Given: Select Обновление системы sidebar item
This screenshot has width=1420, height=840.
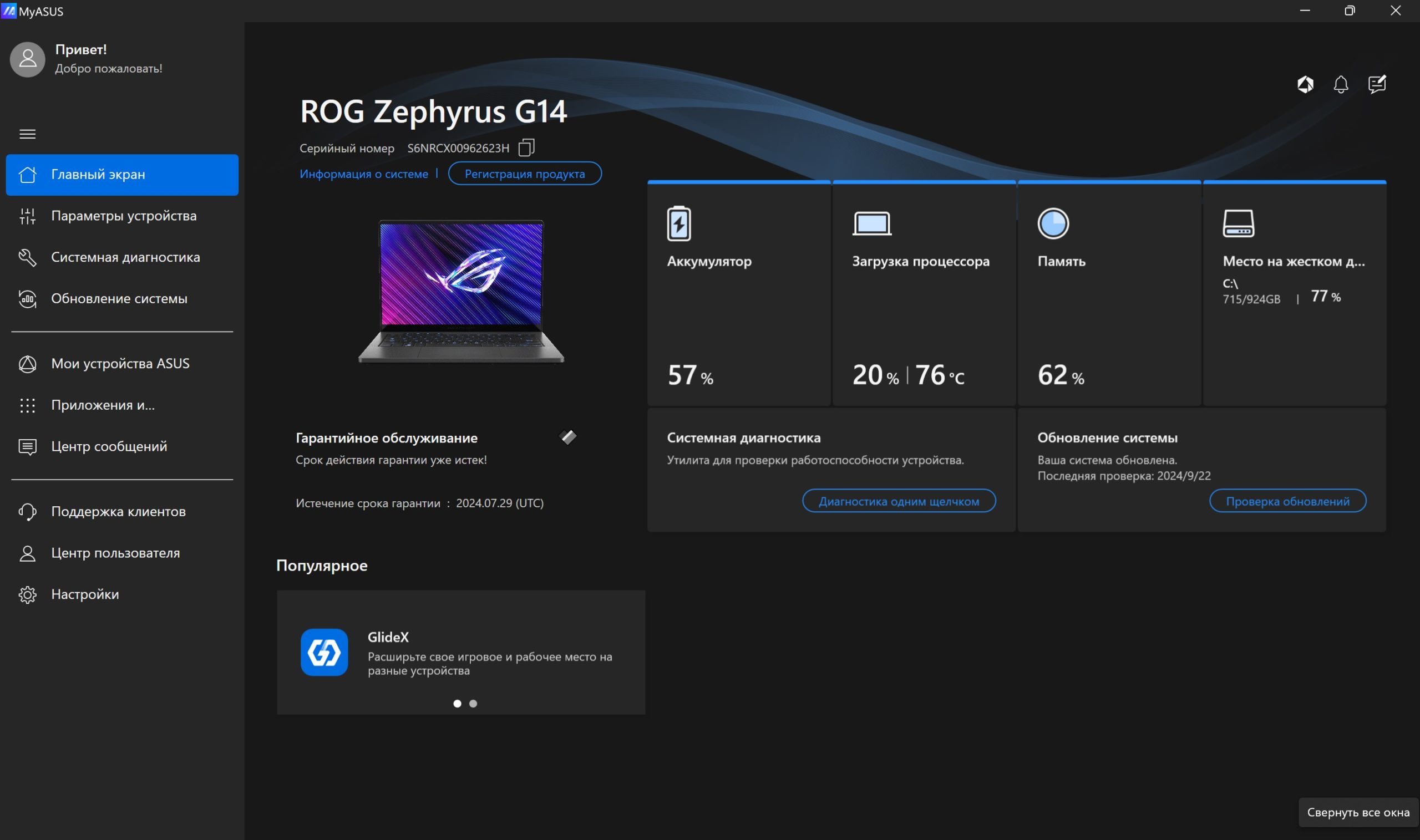Looking at the screenshot, I should pos(122,298).
